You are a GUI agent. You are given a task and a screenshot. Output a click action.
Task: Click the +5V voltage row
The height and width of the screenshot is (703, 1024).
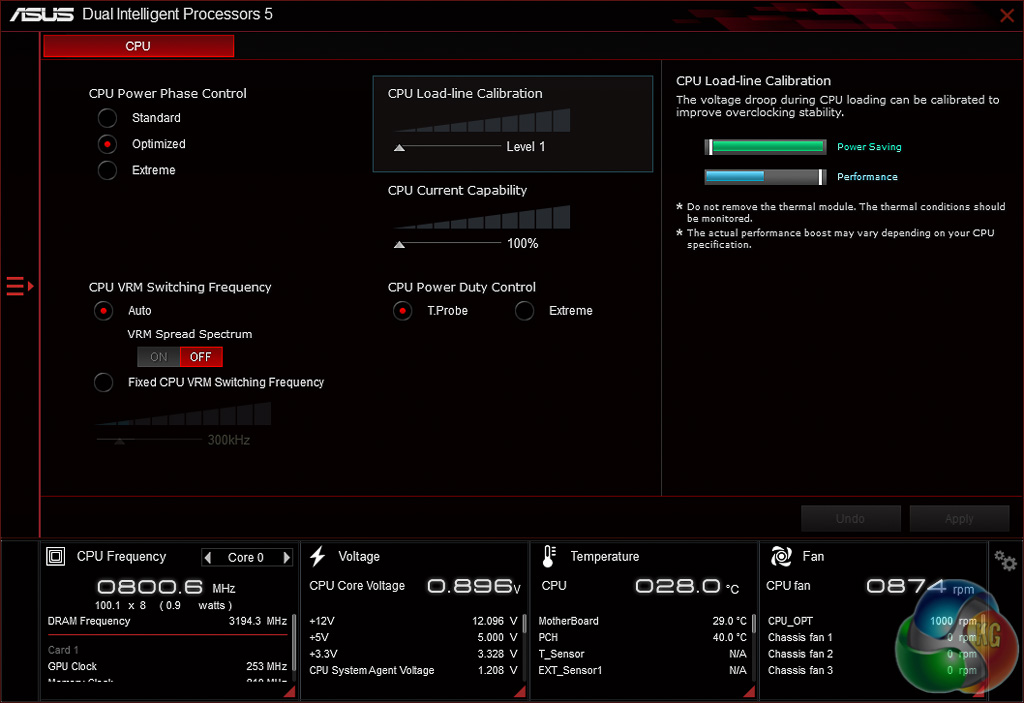click(x=413, y=638)
